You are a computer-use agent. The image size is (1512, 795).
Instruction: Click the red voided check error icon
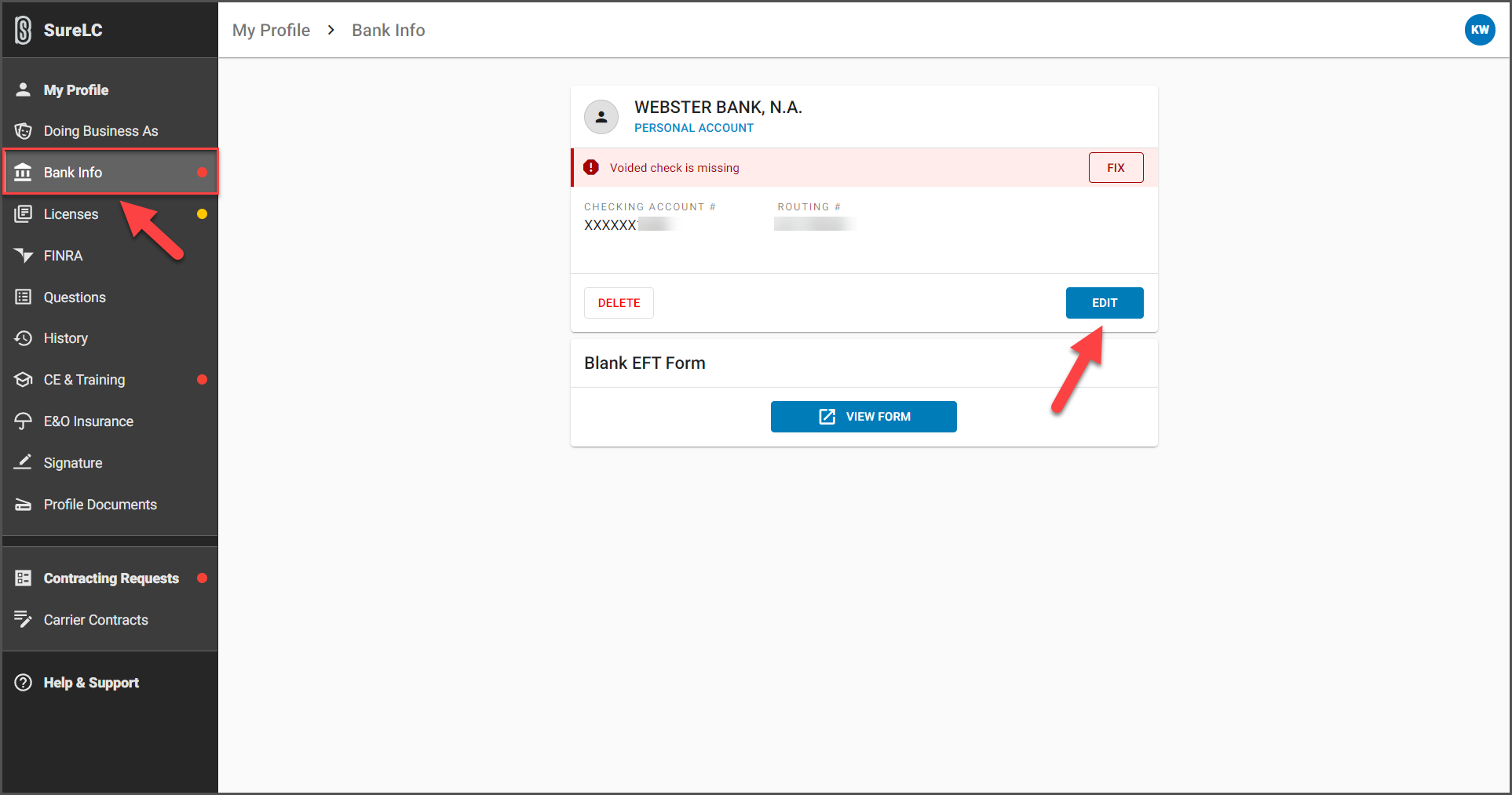coord(591,167)
